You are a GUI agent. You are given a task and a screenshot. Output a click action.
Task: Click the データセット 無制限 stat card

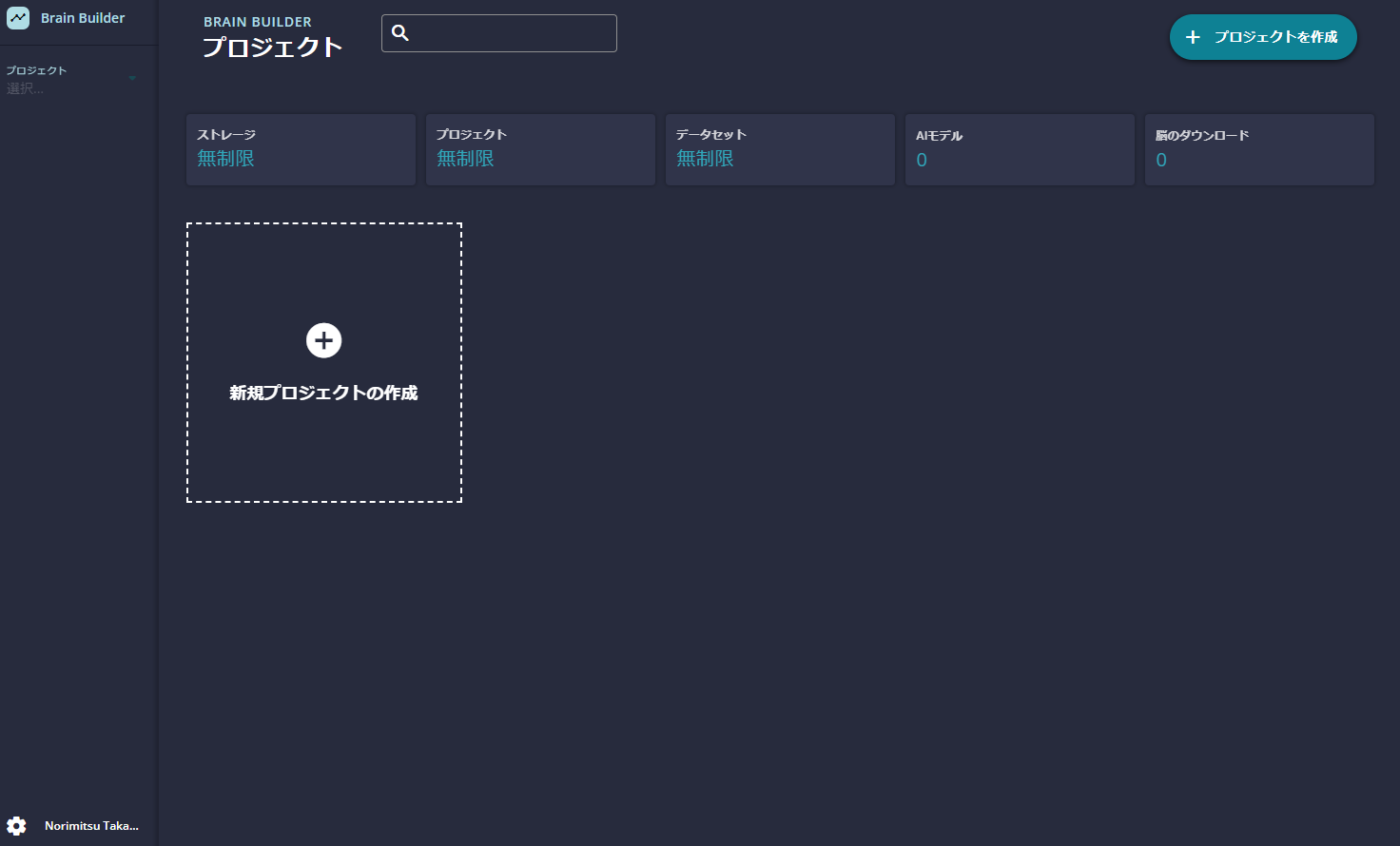tap(780, 149)
